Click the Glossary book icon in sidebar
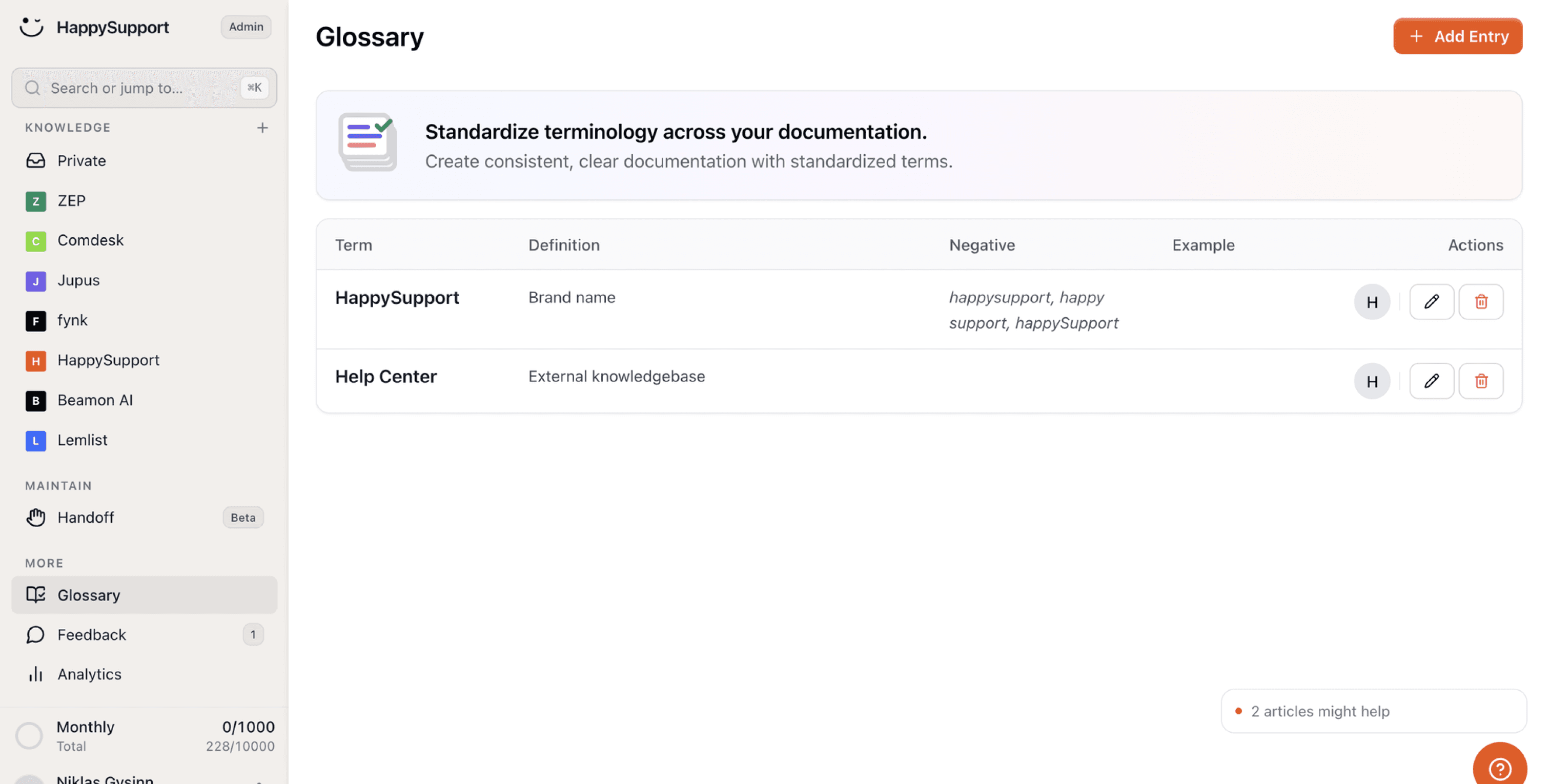 tap(35, 594)
